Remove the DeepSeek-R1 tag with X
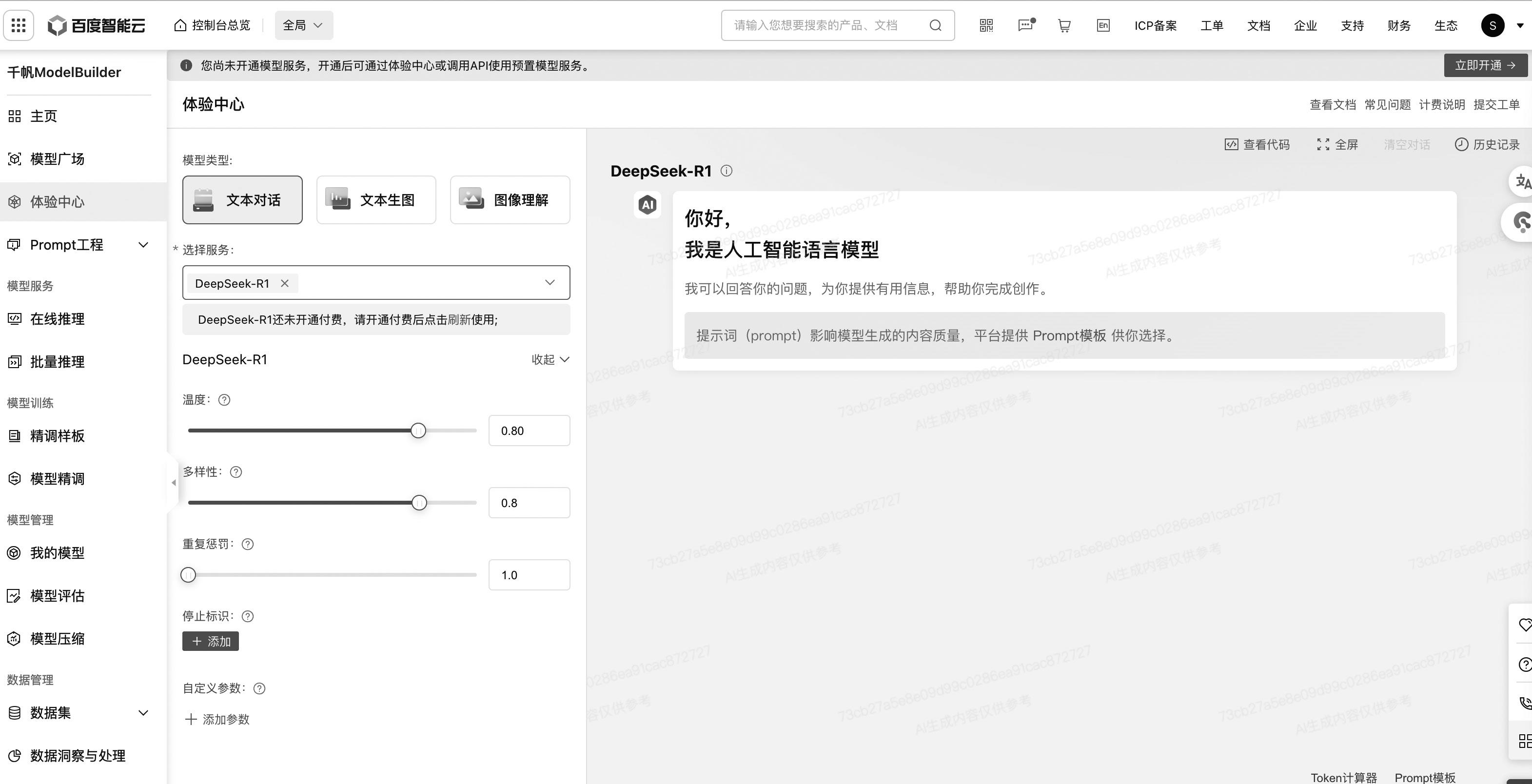This screenshot has height=784, width=1532. 285,283
